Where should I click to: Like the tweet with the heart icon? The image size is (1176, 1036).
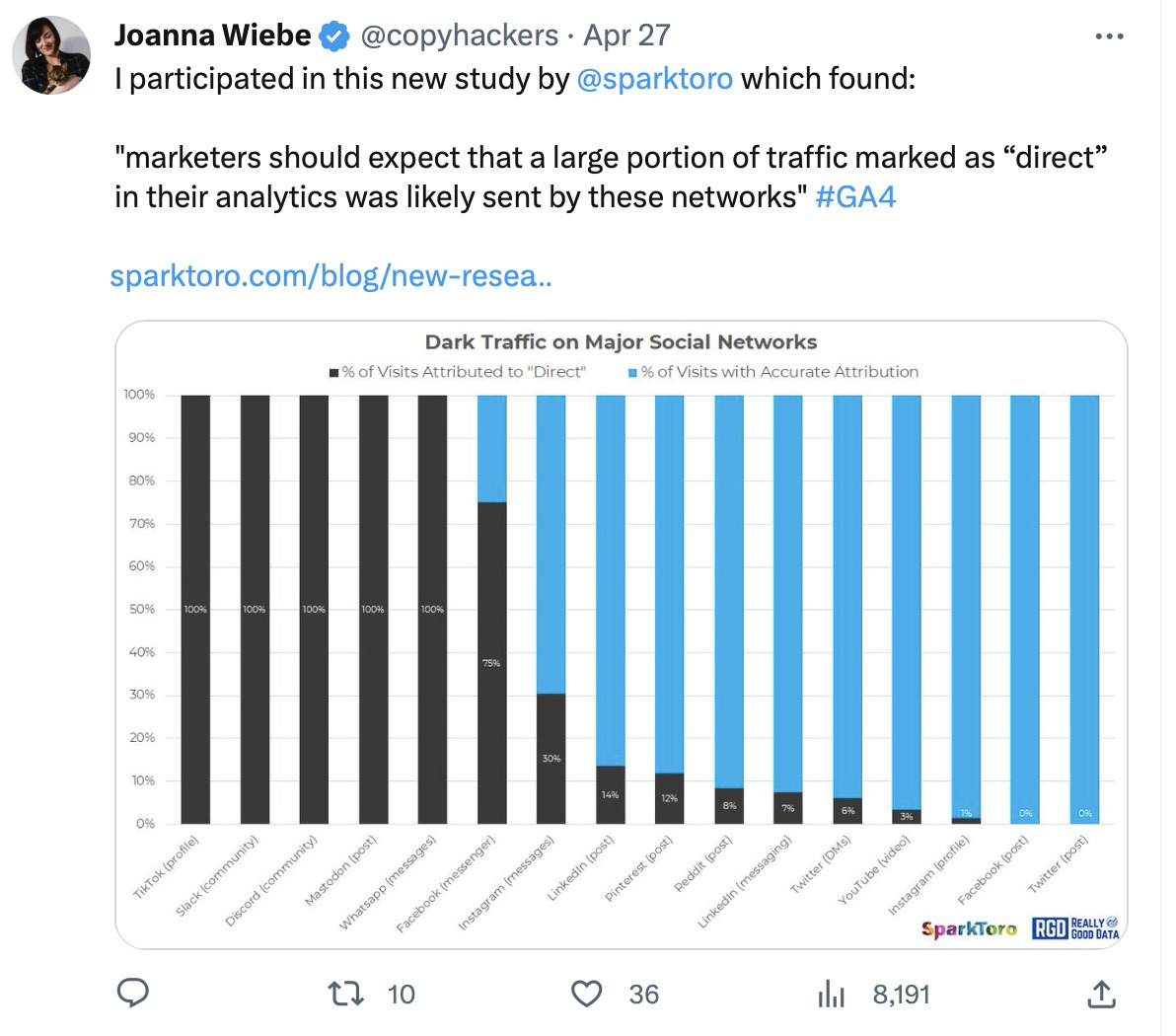point(587,993)
